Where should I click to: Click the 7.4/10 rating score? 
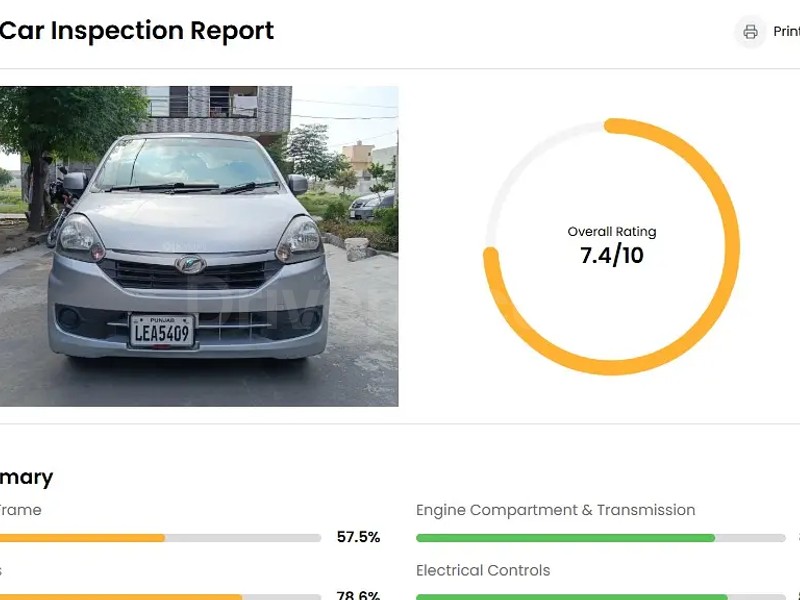coord(612,256)
